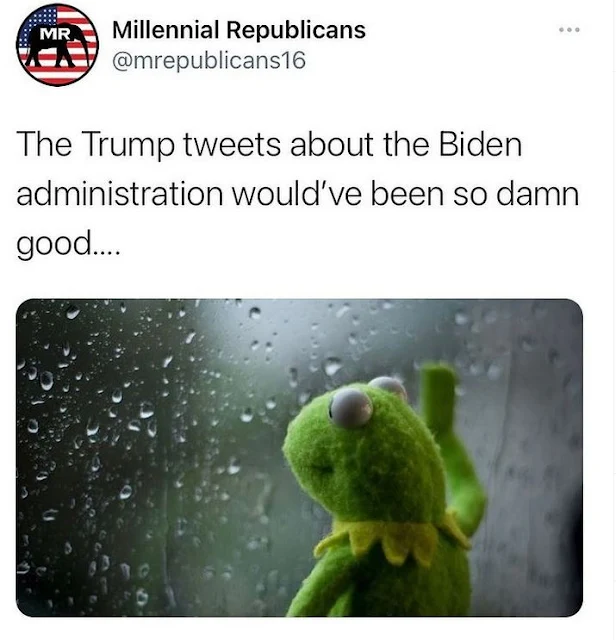616x640 pixels.
Task: Click the word good ending the tweet
Action: 54,244
